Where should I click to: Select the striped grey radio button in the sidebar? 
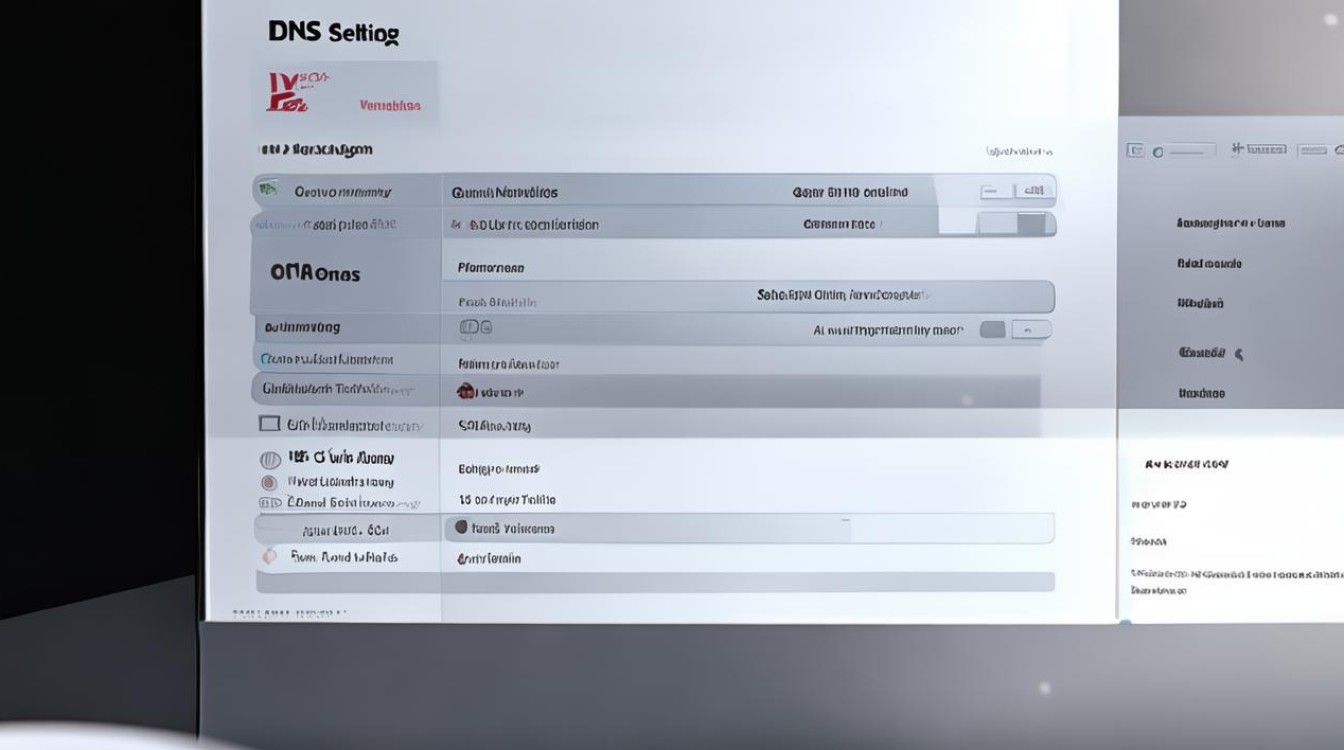tap(270, 460)
